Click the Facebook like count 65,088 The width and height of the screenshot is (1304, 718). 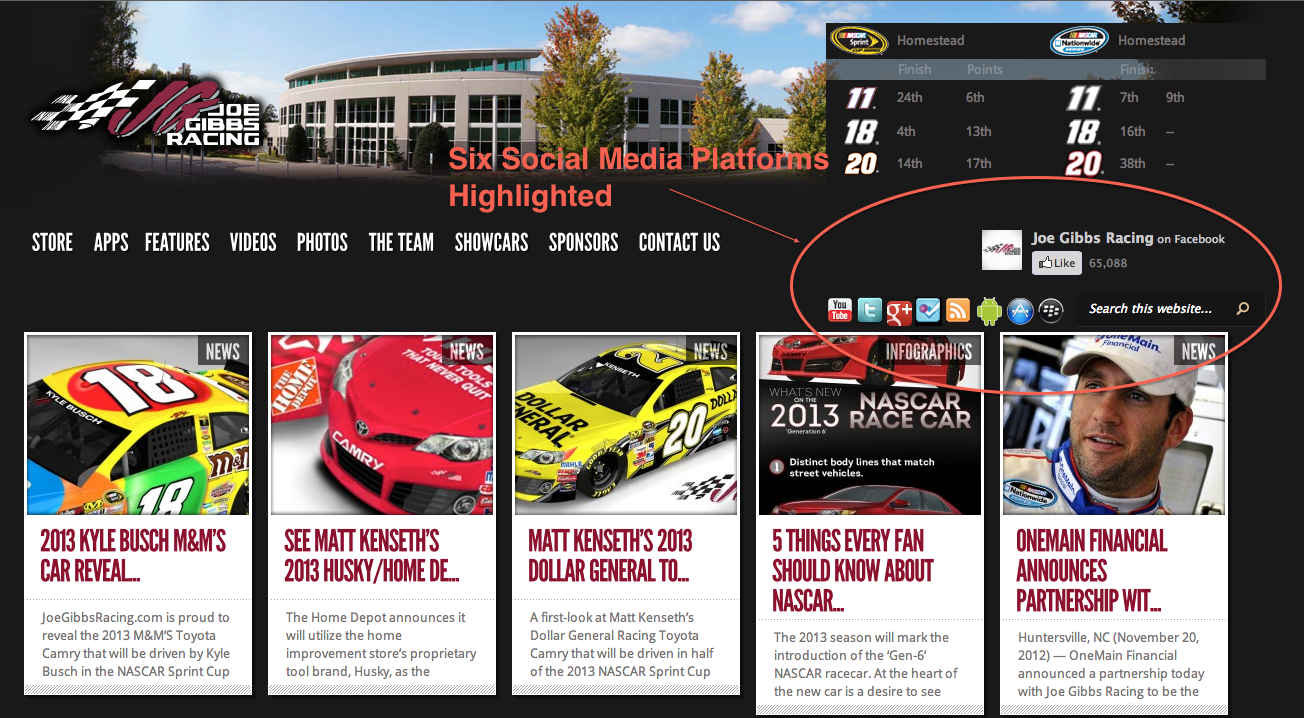point(1108,263)
